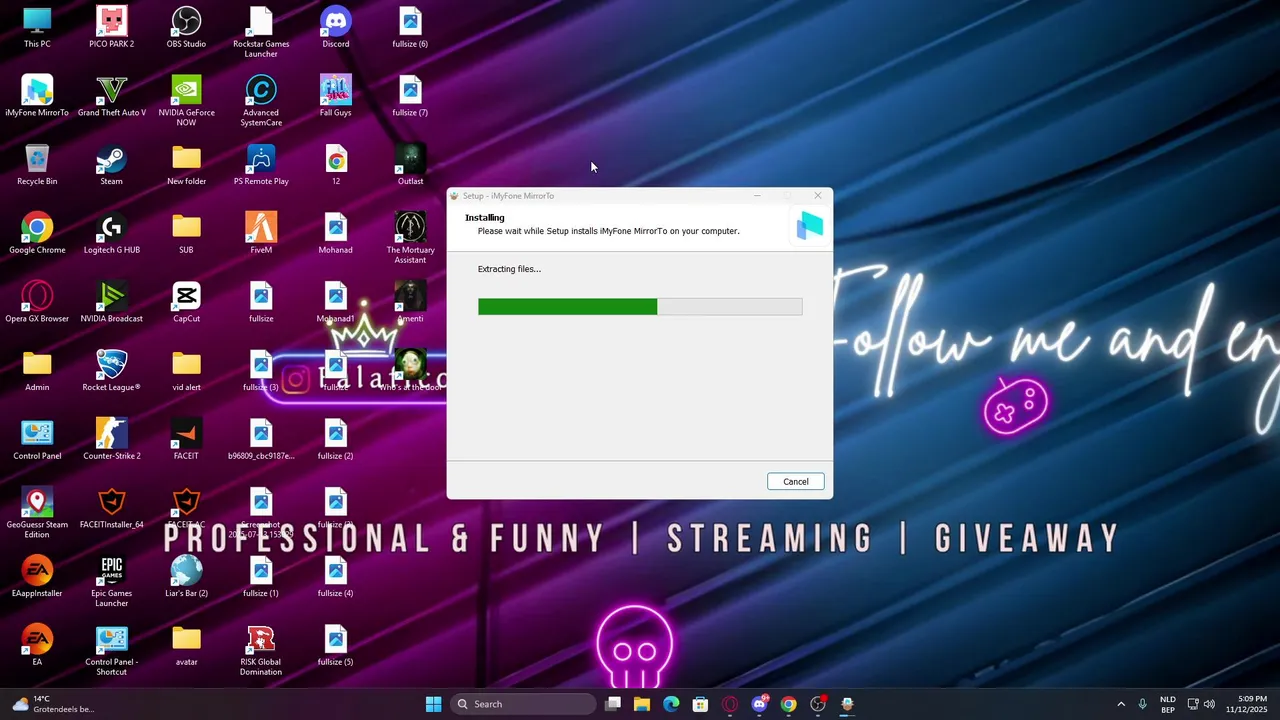
Task: Select The Mortuary Assistant shortcut
Action: (x=410, y=239)
